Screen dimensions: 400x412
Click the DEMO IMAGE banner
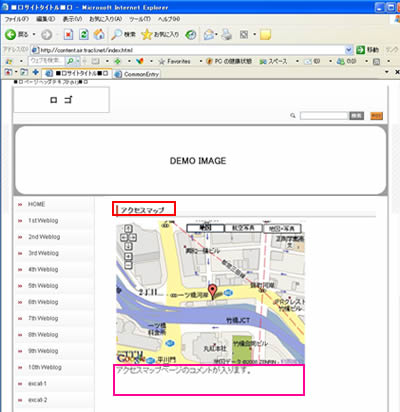tap(200, 160)
